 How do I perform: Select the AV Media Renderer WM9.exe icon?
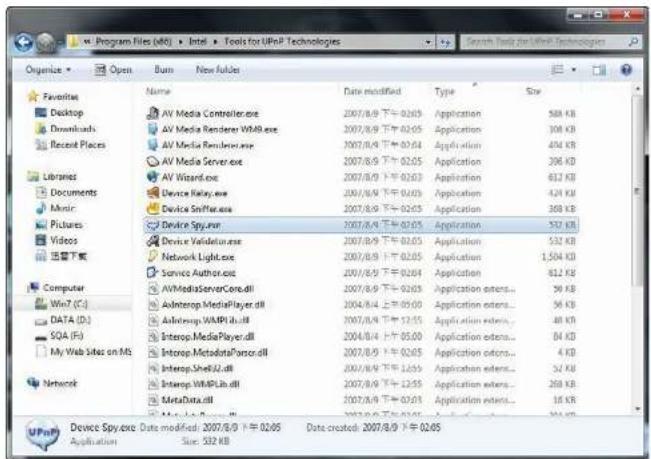(153, 129)
